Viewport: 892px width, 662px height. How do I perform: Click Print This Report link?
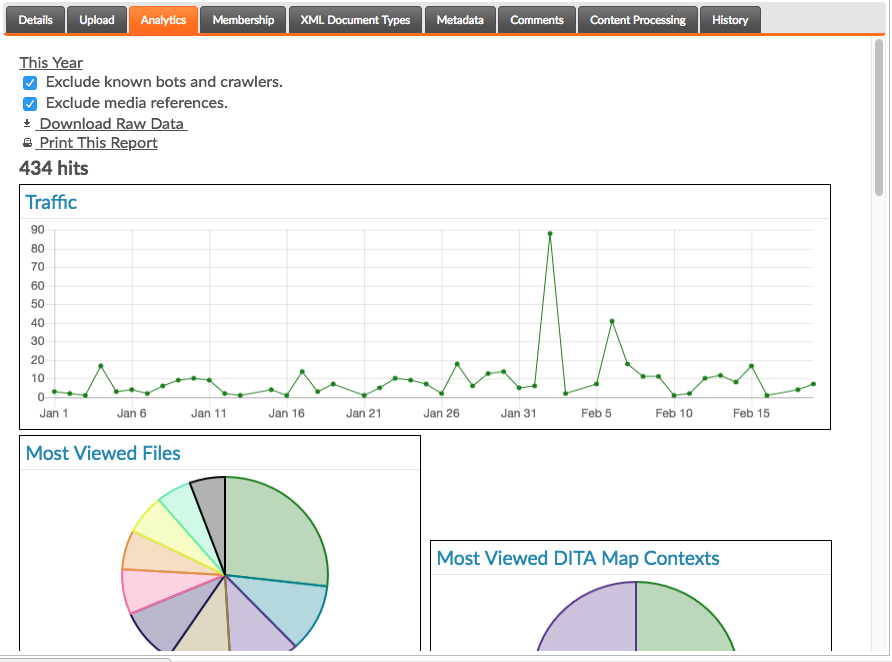(x=98, y=143)
